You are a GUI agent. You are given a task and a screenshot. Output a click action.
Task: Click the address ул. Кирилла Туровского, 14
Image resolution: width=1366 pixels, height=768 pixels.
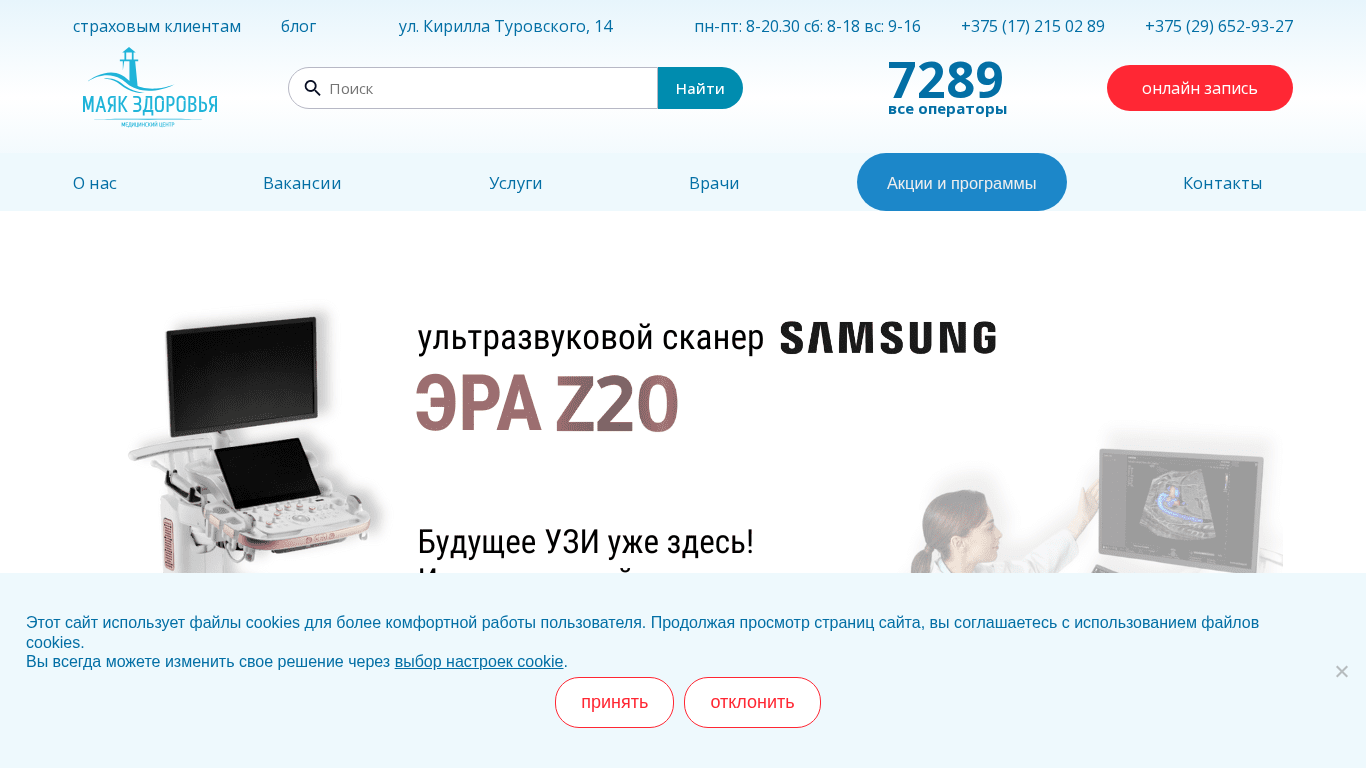pyautogui.click(x=506, y=26)
